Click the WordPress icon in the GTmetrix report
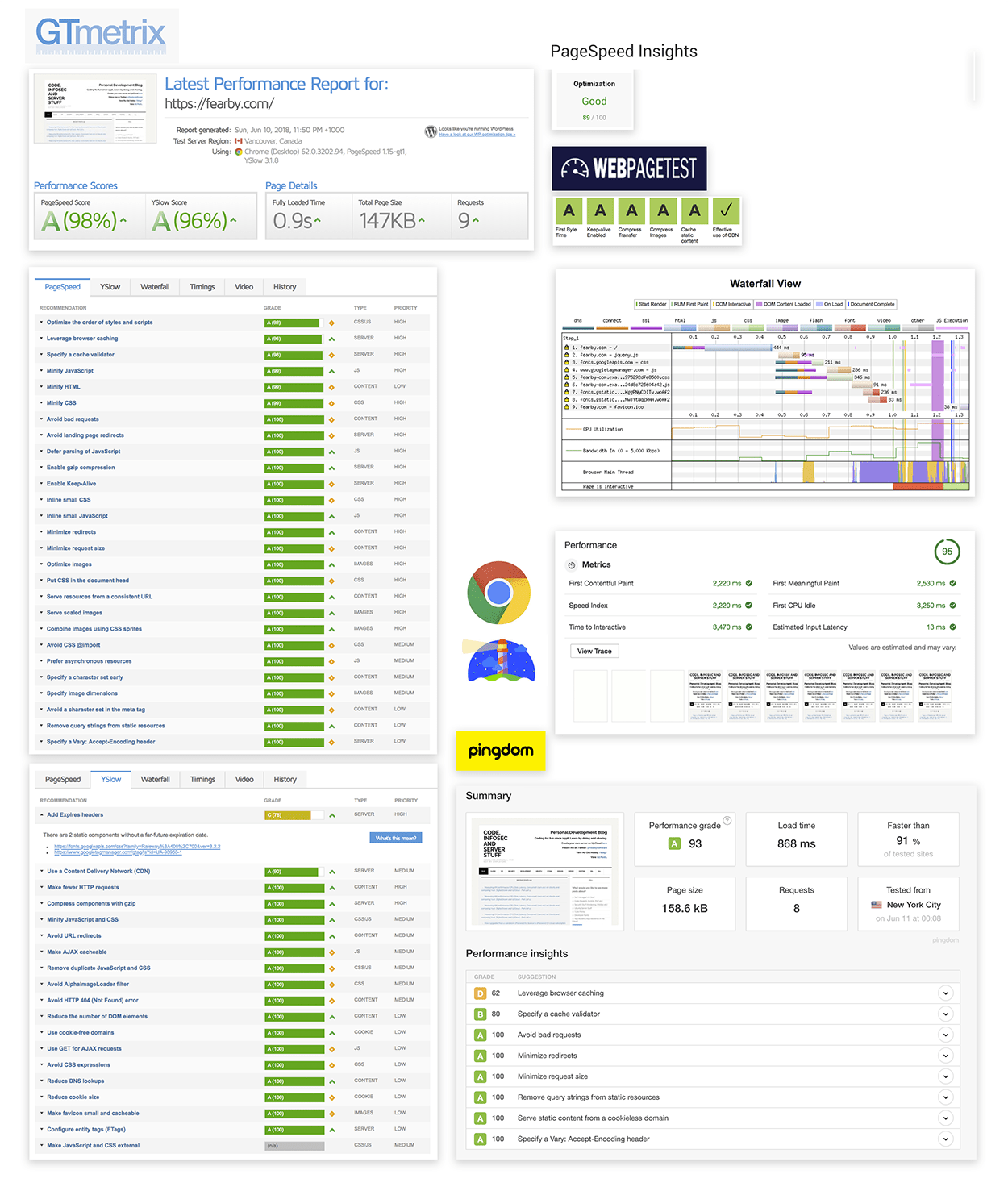 pos(431,131)
